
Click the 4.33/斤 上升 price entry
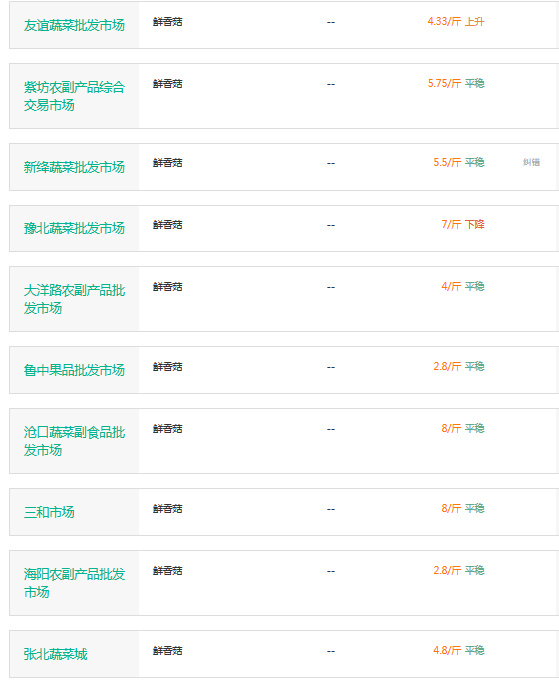point(456,21)
